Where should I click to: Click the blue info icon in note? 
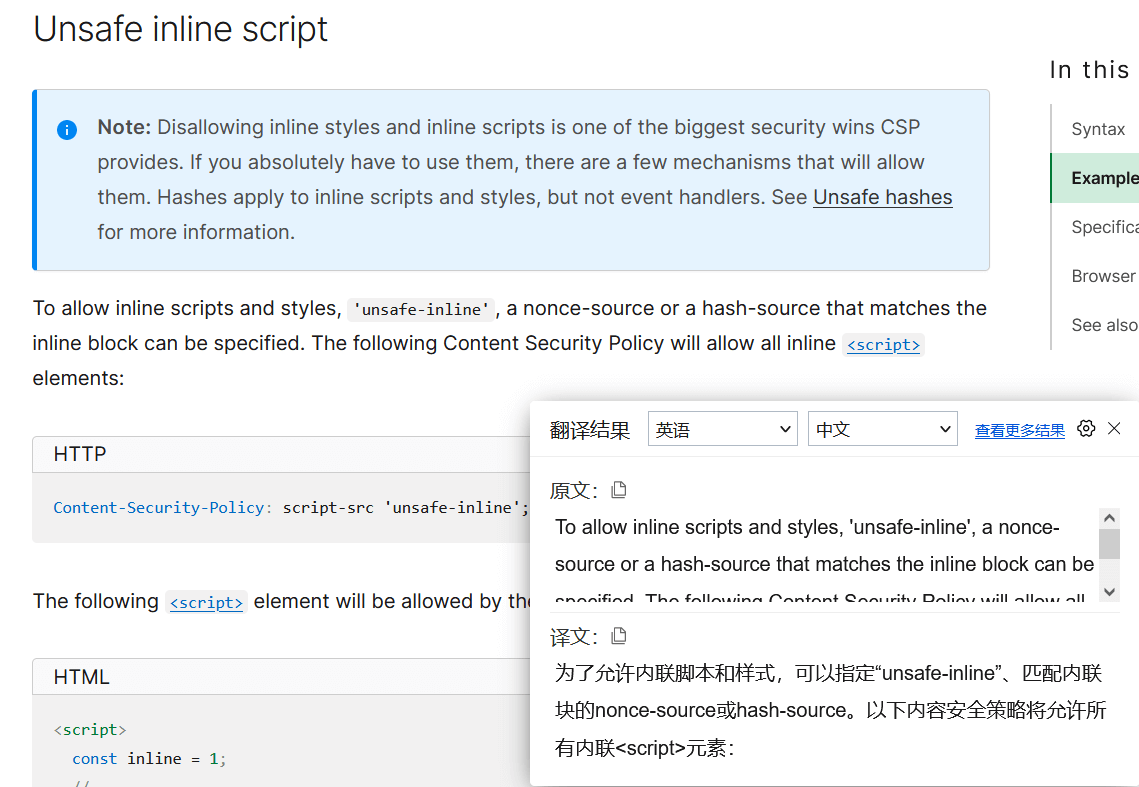coord(67,129)
